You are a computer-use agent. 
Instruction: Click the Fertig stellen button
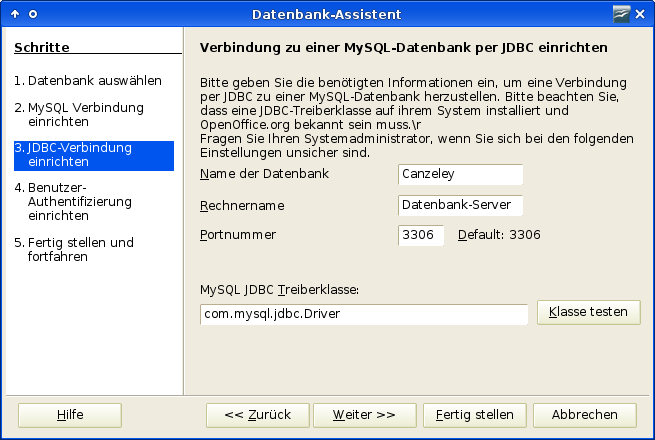click(x=475, y=415)
